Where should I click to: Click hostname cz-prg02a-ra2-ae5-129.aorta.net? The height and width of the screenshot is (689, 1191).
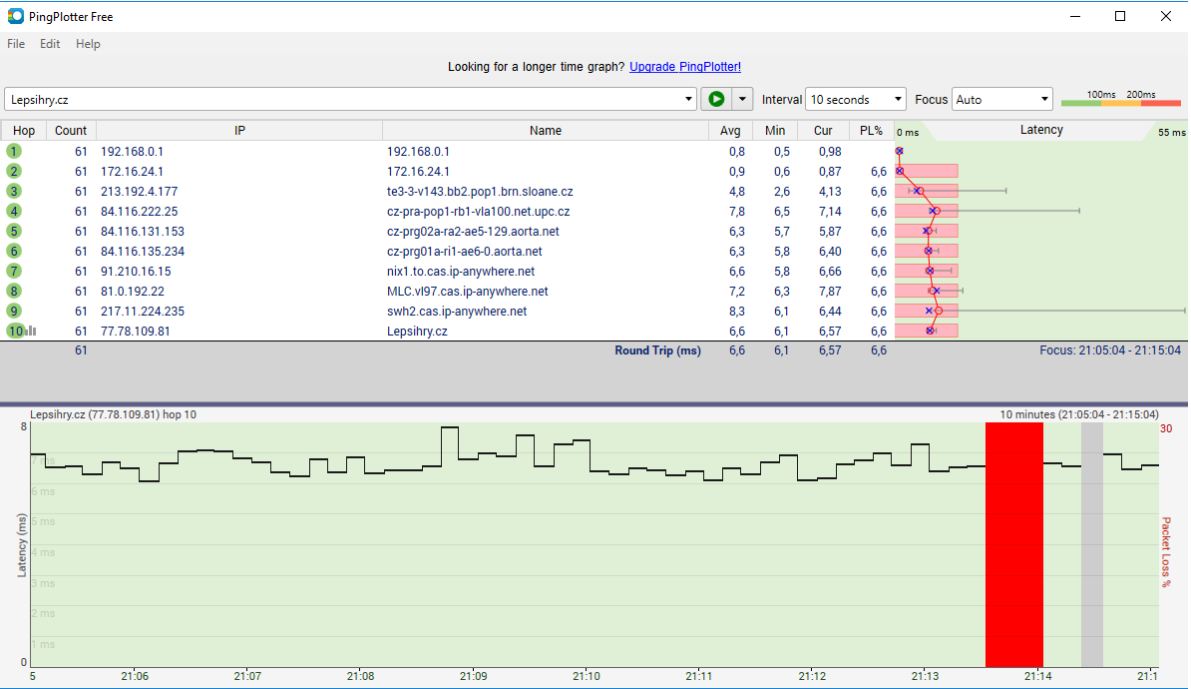473,231
